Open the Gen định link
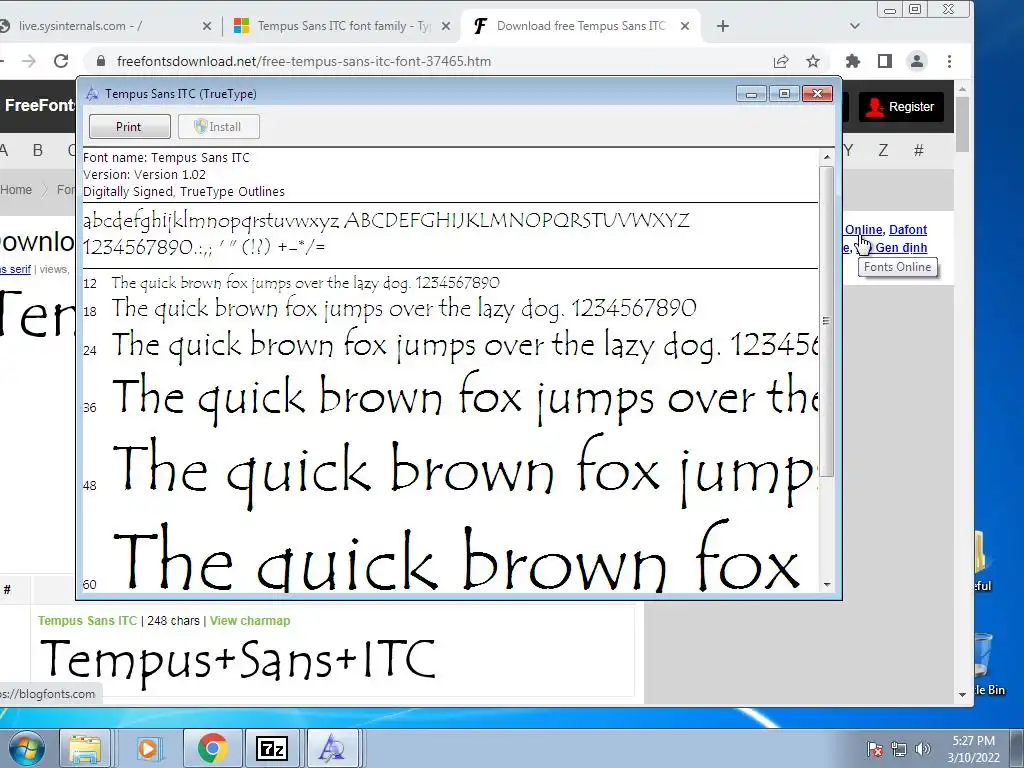The width and height of the screenshot is (1024, 768). pos(901,248)
